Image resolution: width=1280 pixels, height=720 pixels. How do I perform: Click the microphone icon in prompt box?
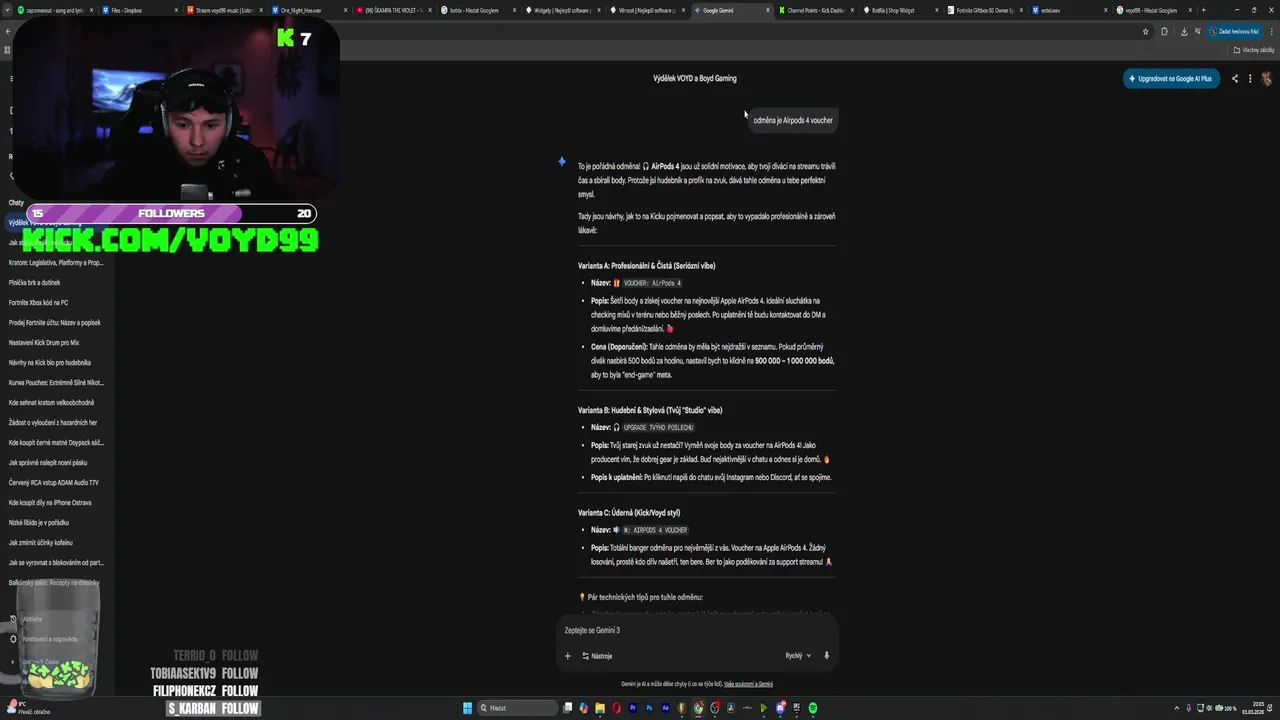(826, 656)
